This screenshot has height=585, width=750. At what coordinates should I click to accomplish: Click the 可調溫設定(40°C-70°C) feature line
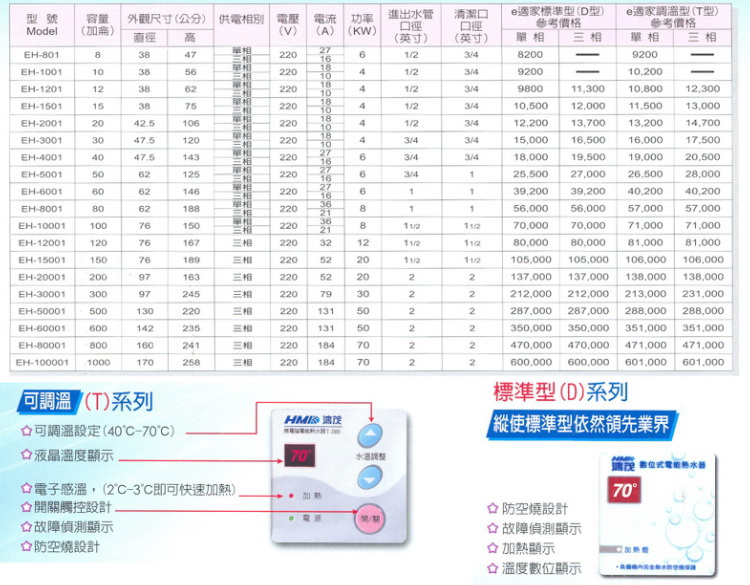98,431
